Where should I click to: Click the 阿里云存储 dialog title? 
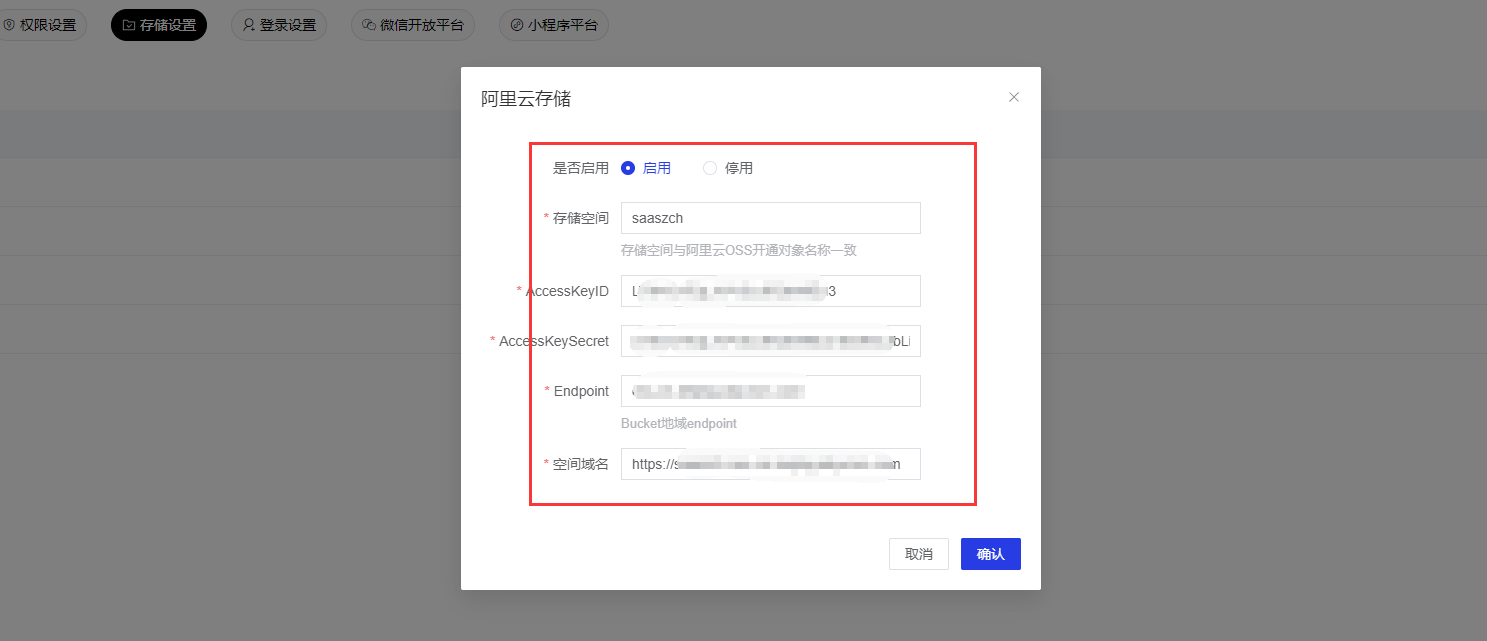526,98
